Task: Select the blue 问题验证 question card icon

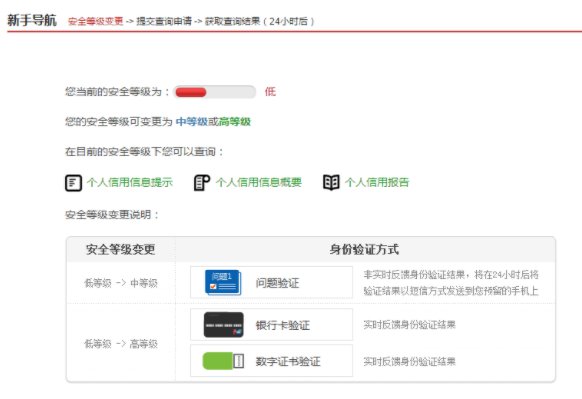Action: (x=223, y=282)
